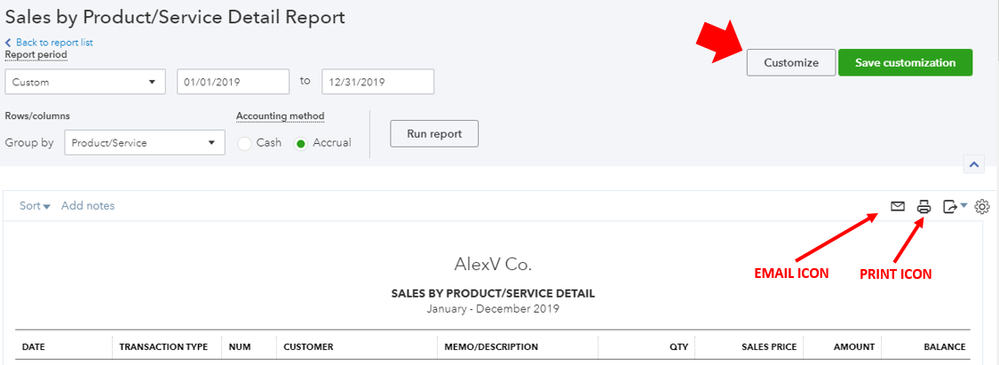
Task: Collapse the report options panel chevron
Action: tap(974, 164)
